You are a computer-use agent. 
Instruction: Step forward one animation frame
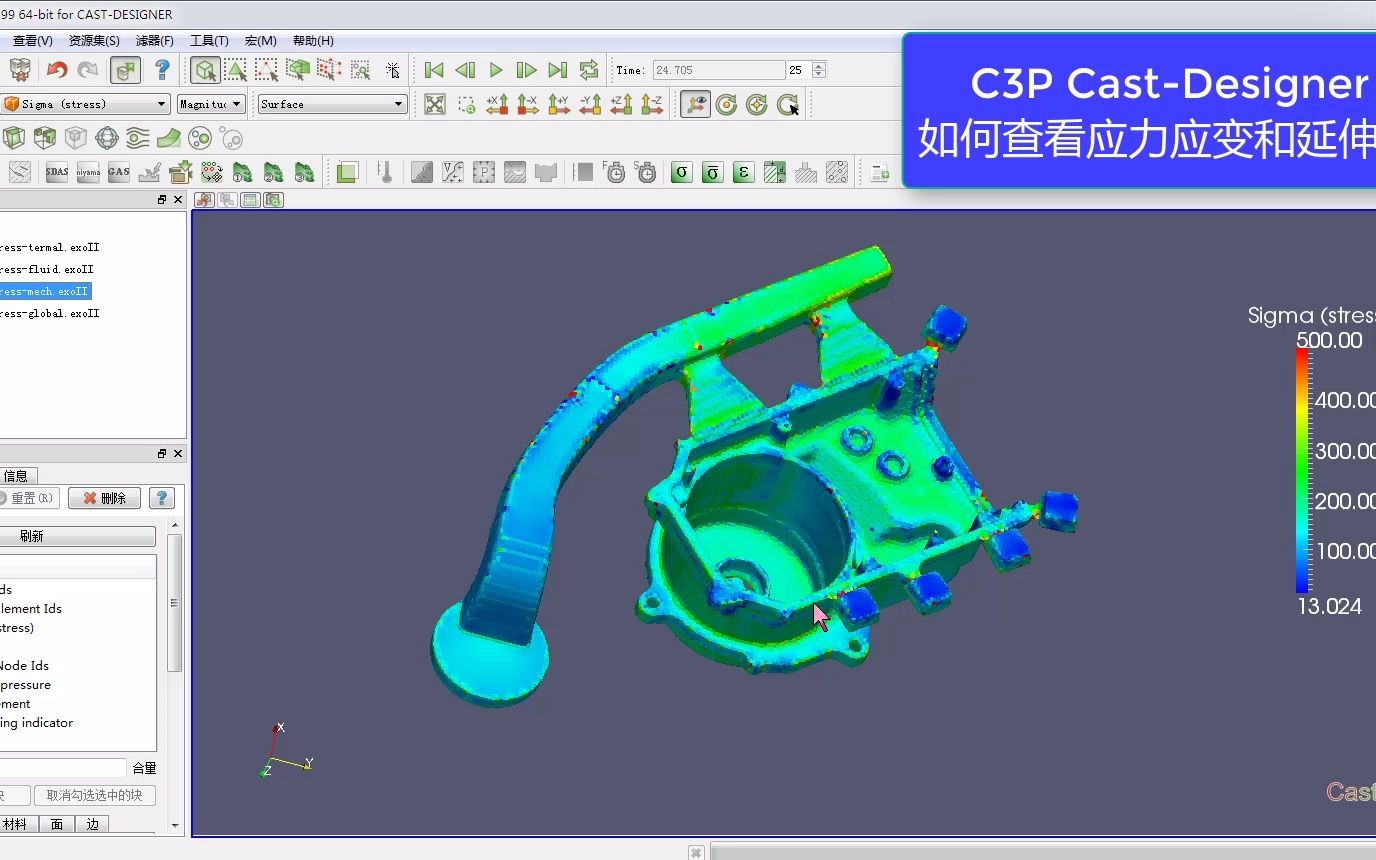pos(527,70)
